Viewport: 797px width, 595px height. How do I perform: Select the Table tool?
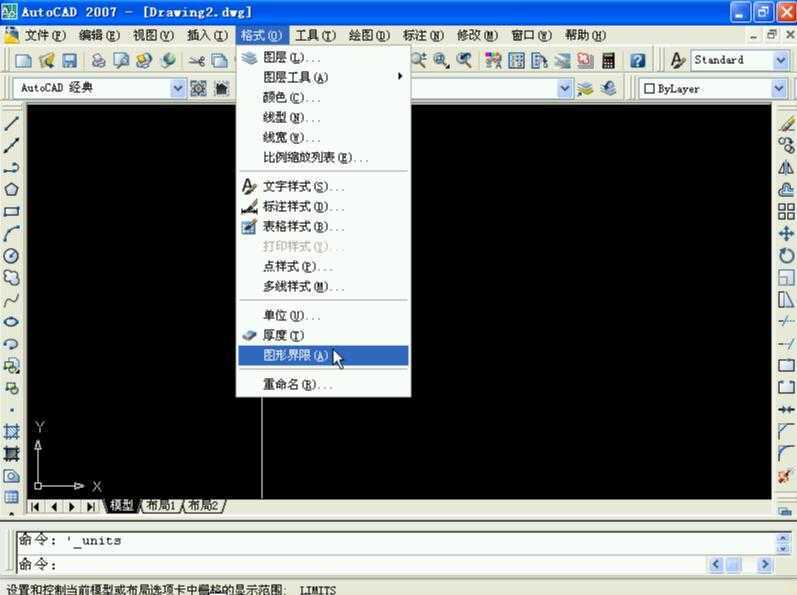point(11,497)
